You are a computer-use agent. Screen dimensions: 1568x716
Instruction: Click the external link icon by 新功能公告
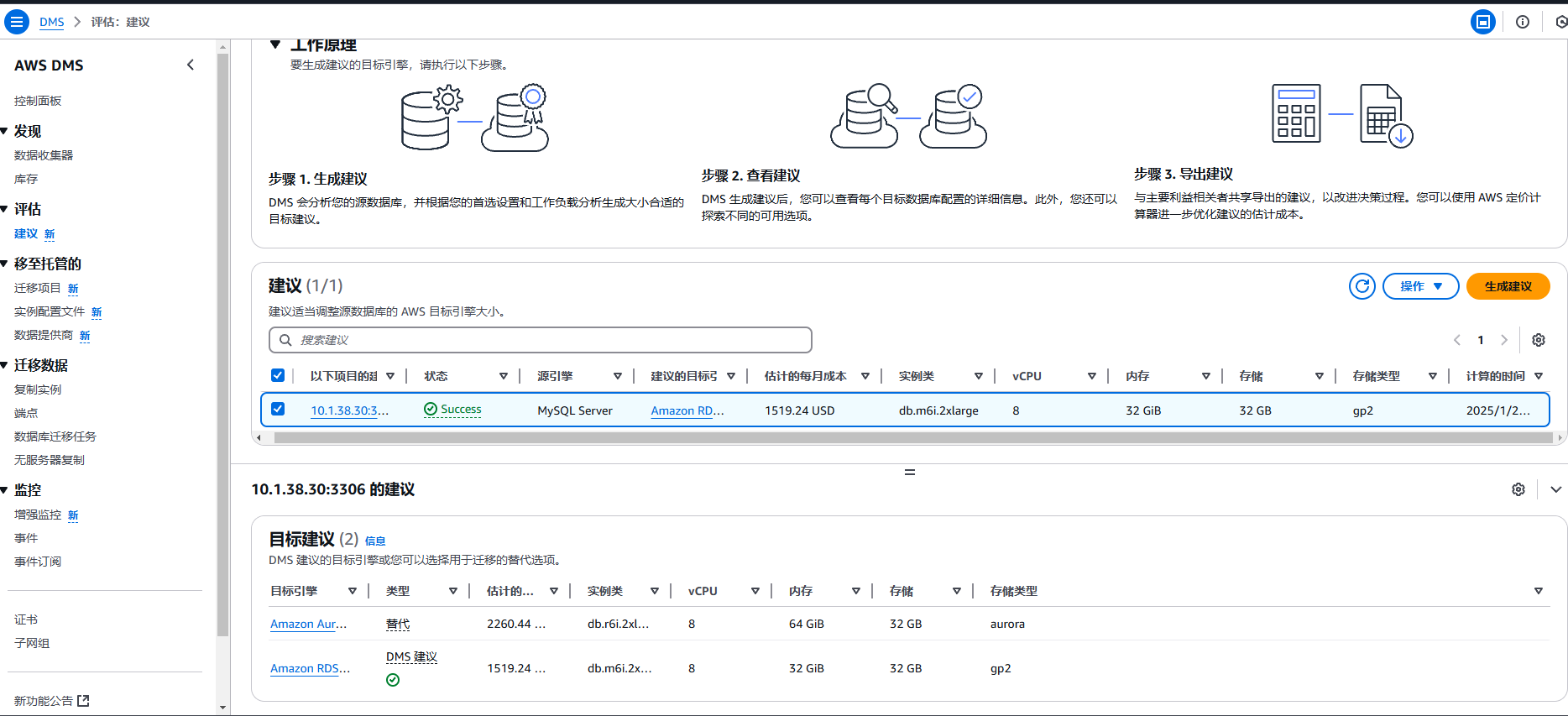coord(83,701)
